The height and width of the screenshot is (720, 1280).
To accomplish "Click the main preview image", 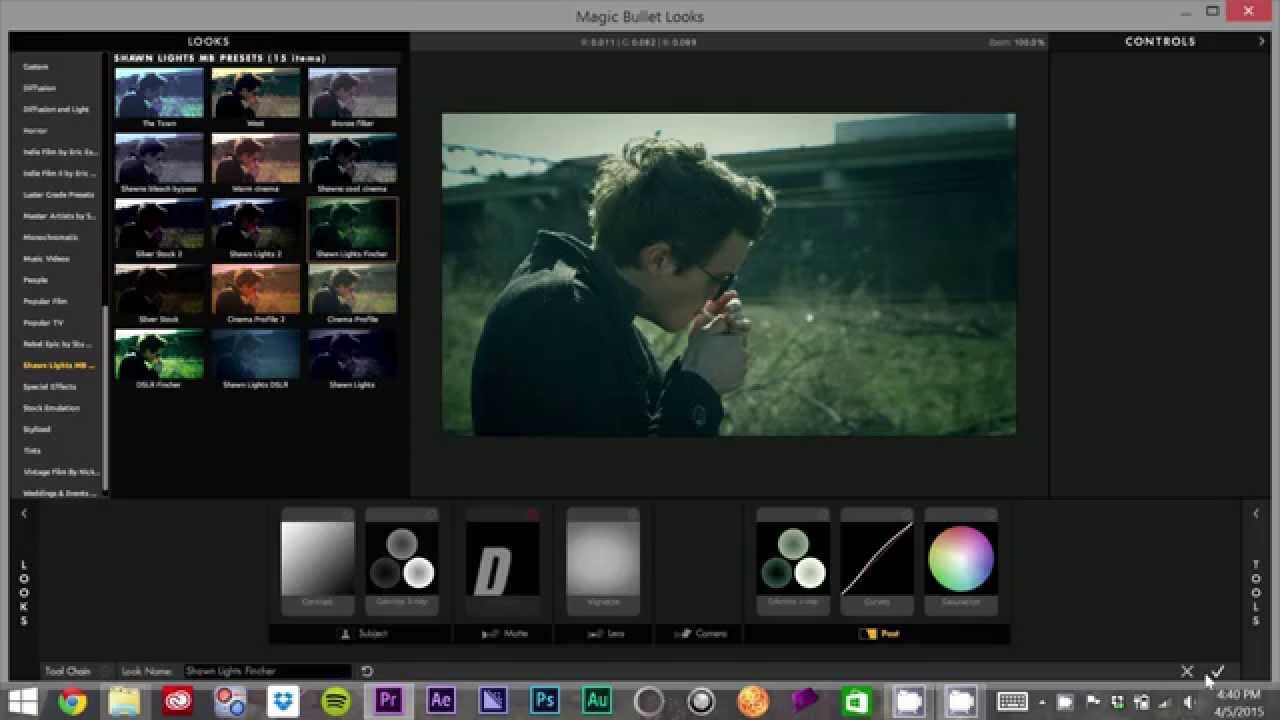I will 729,274.
